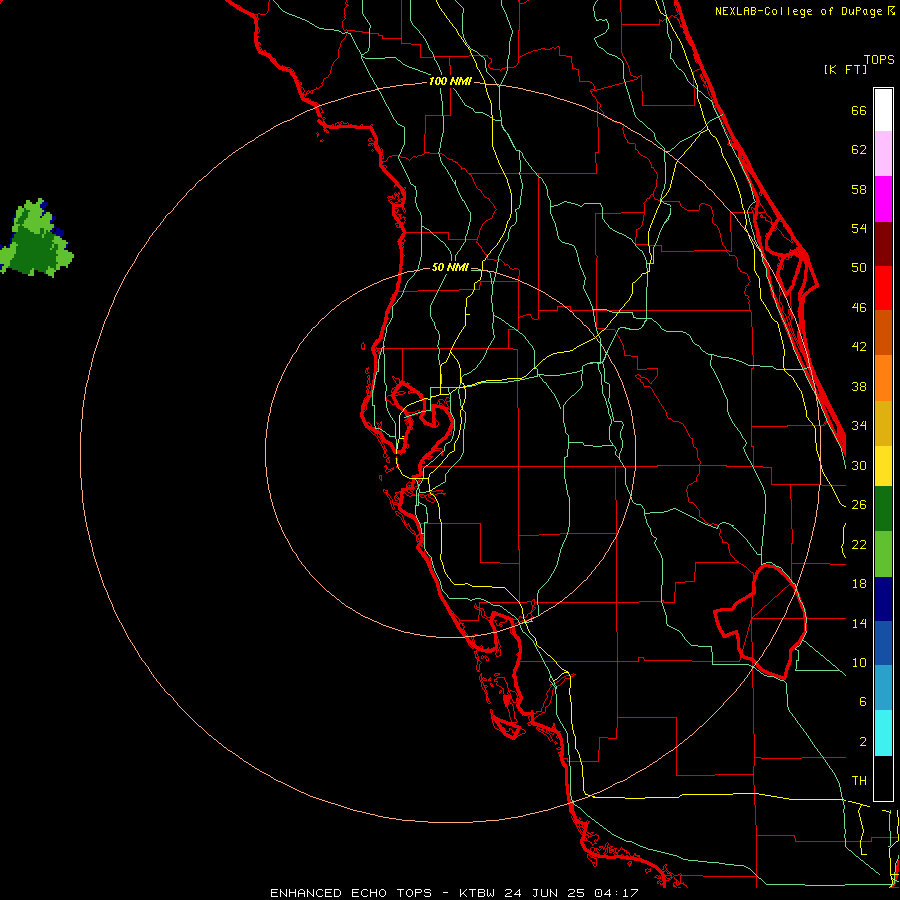
Task: Click the "34" legend value
Action: (x=859, y=426)
